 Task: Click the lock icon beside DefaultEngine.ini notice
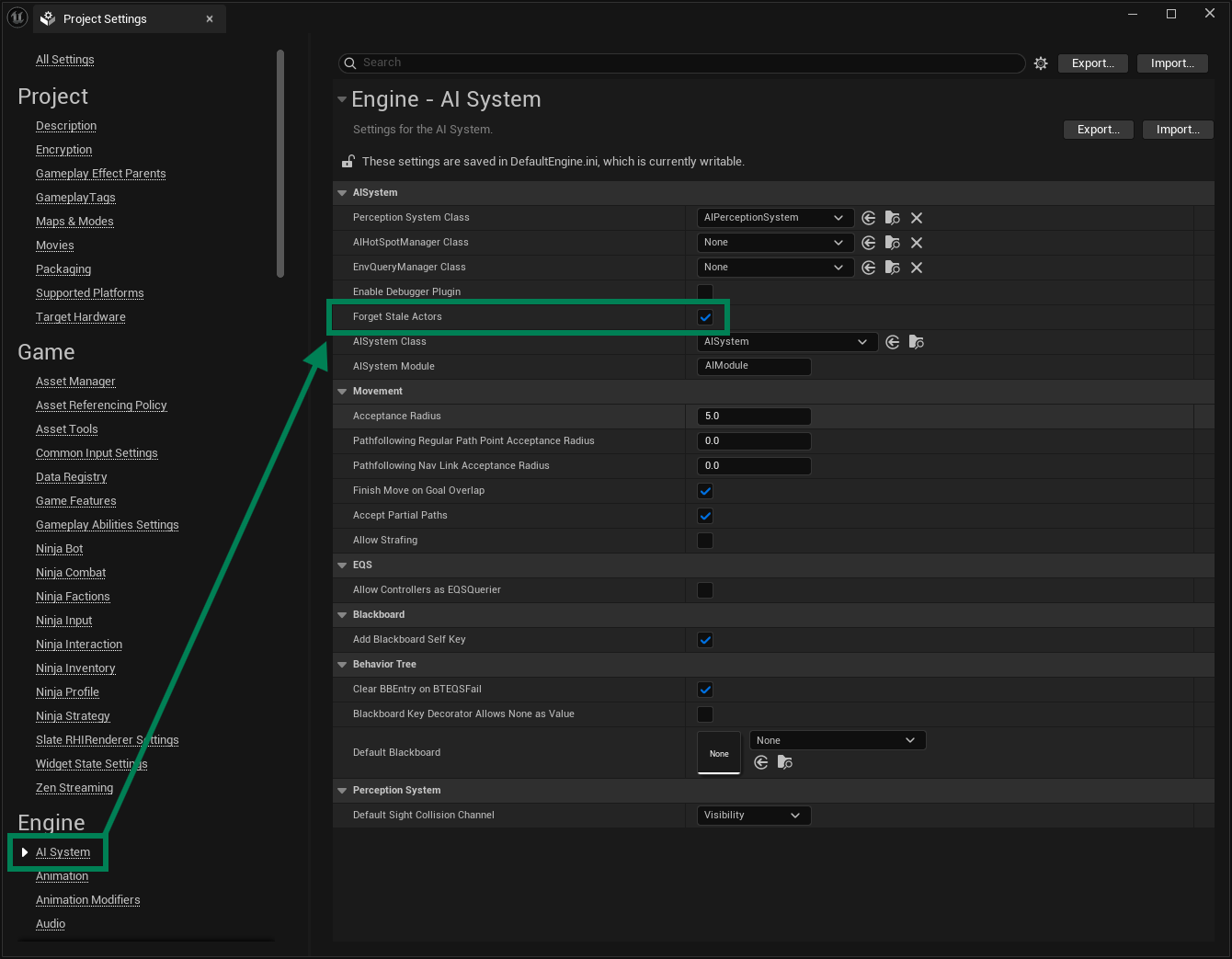[348, 162]
